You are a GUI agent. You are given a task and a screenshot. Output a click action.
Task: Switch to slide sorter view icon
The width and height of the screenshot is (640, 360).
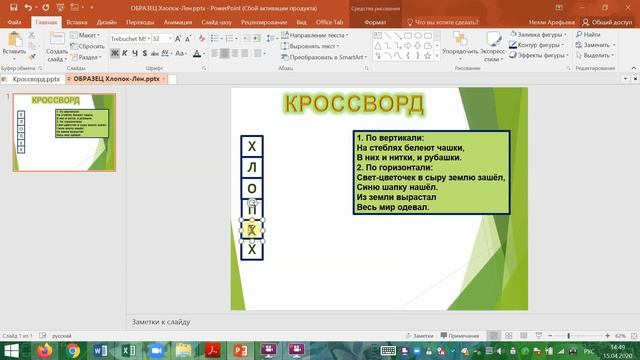click(509, 336)
